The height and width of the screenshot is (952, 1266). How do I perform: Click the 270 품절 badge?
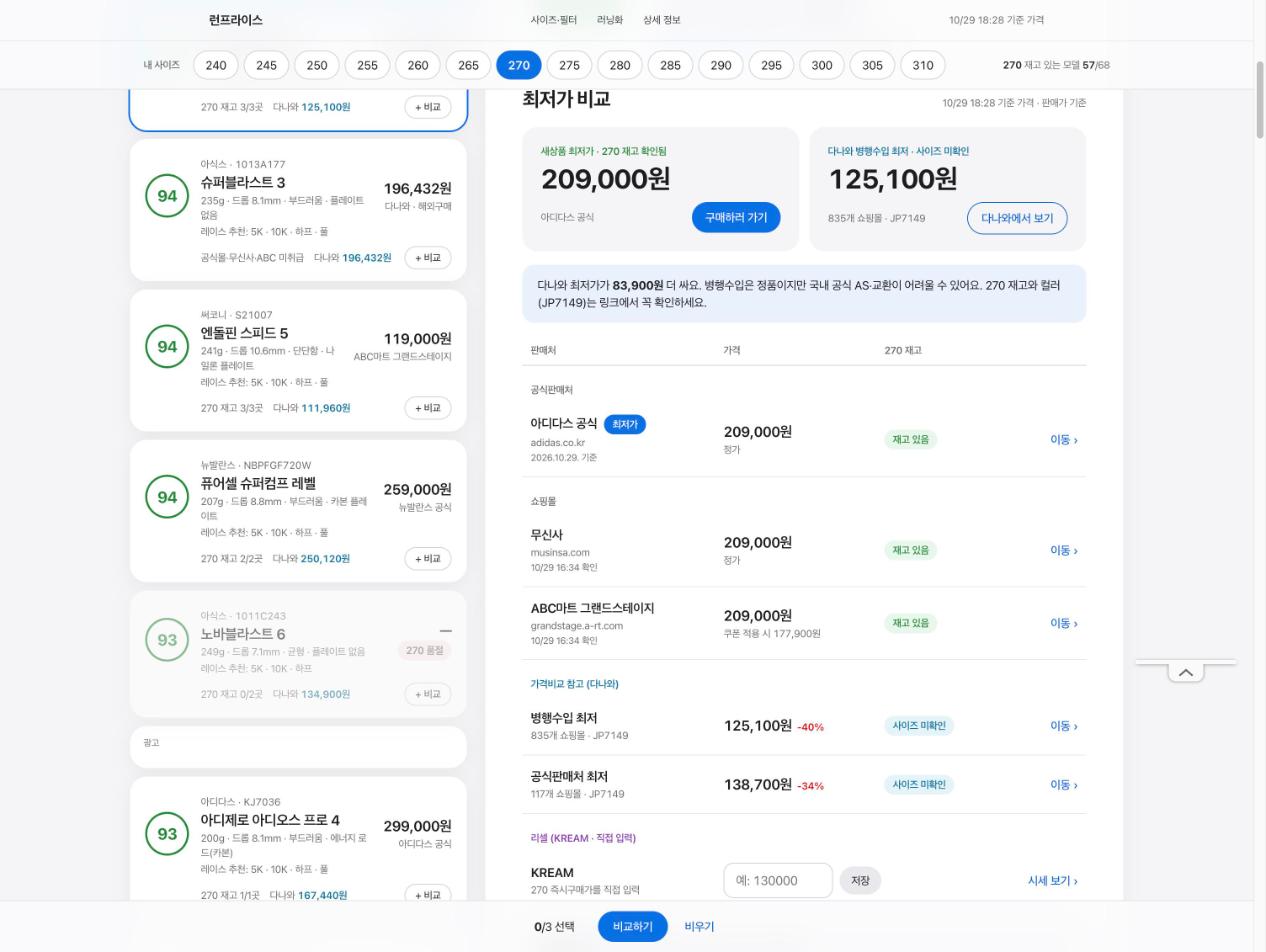coord(425,650)
